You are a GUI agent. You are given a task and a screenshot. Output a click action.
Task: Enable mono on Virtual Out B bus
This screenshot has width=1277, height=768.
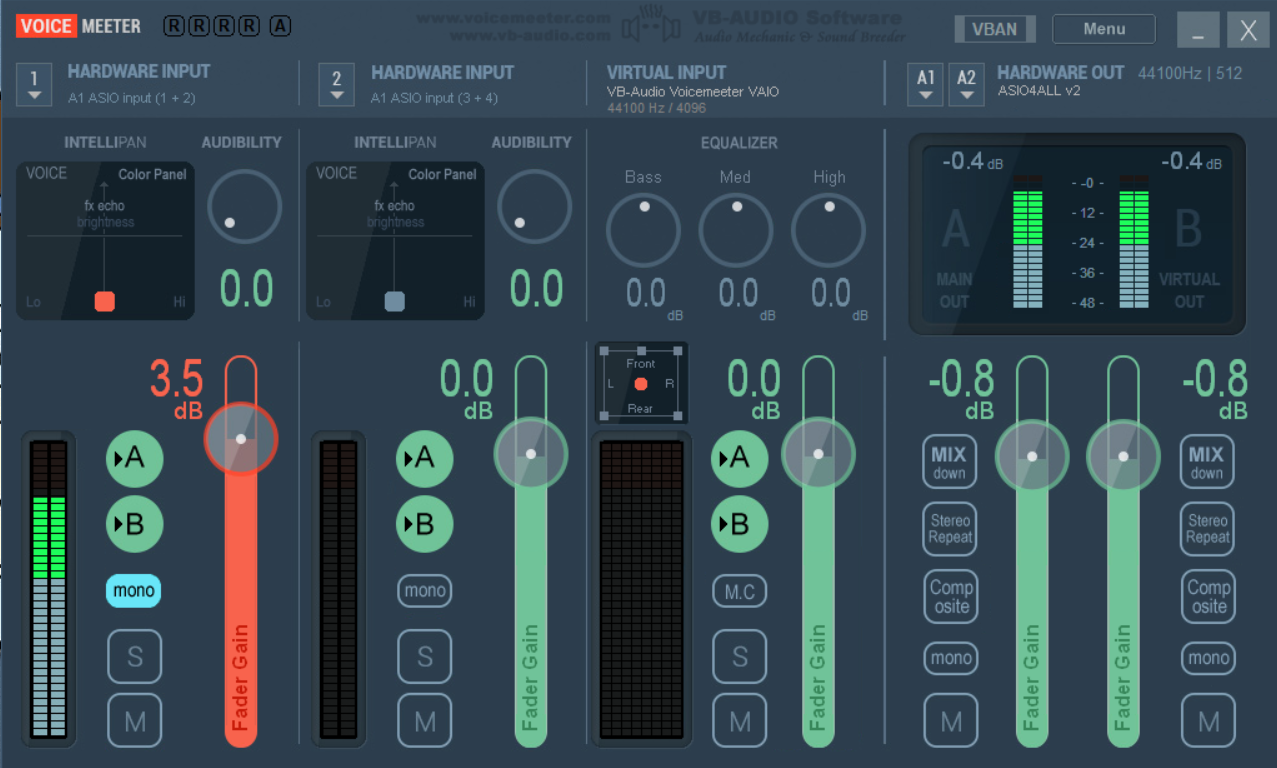[1208, 658]
